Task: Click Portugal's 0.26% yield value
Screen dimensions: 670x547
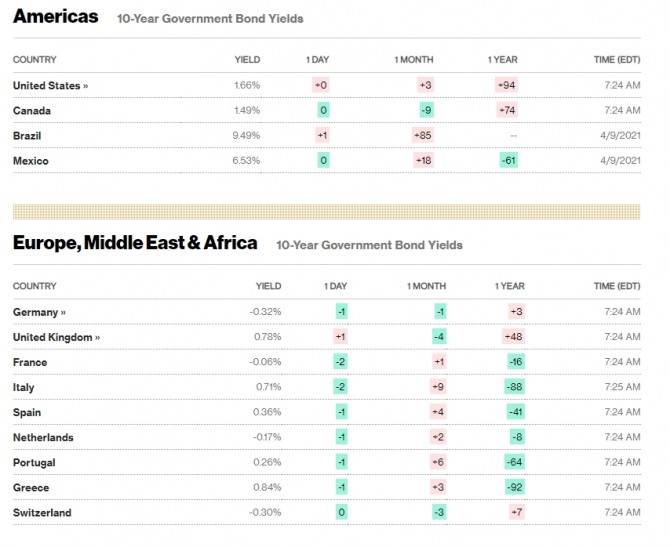Action: tap(267, 463)
